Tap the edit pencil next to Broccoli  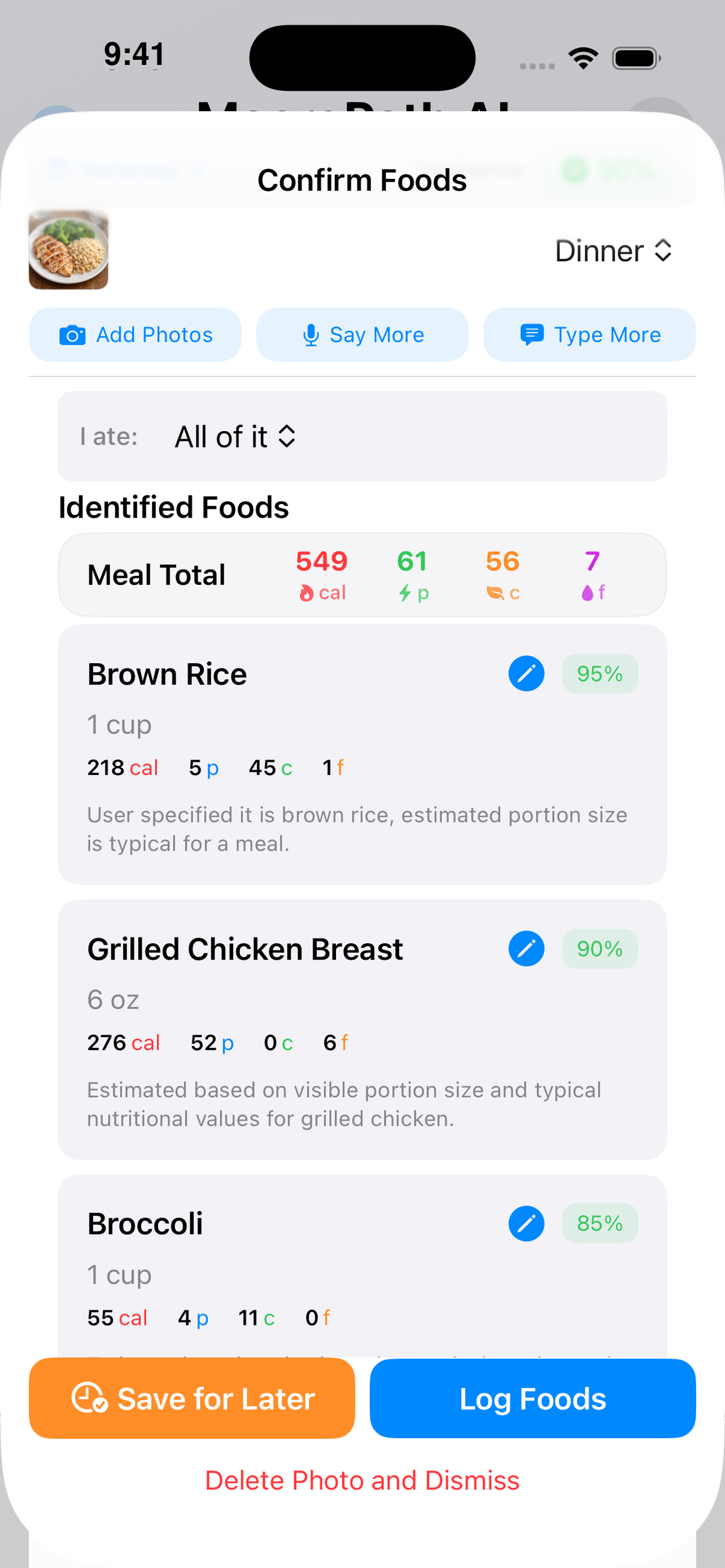(x=526, y=1223)
